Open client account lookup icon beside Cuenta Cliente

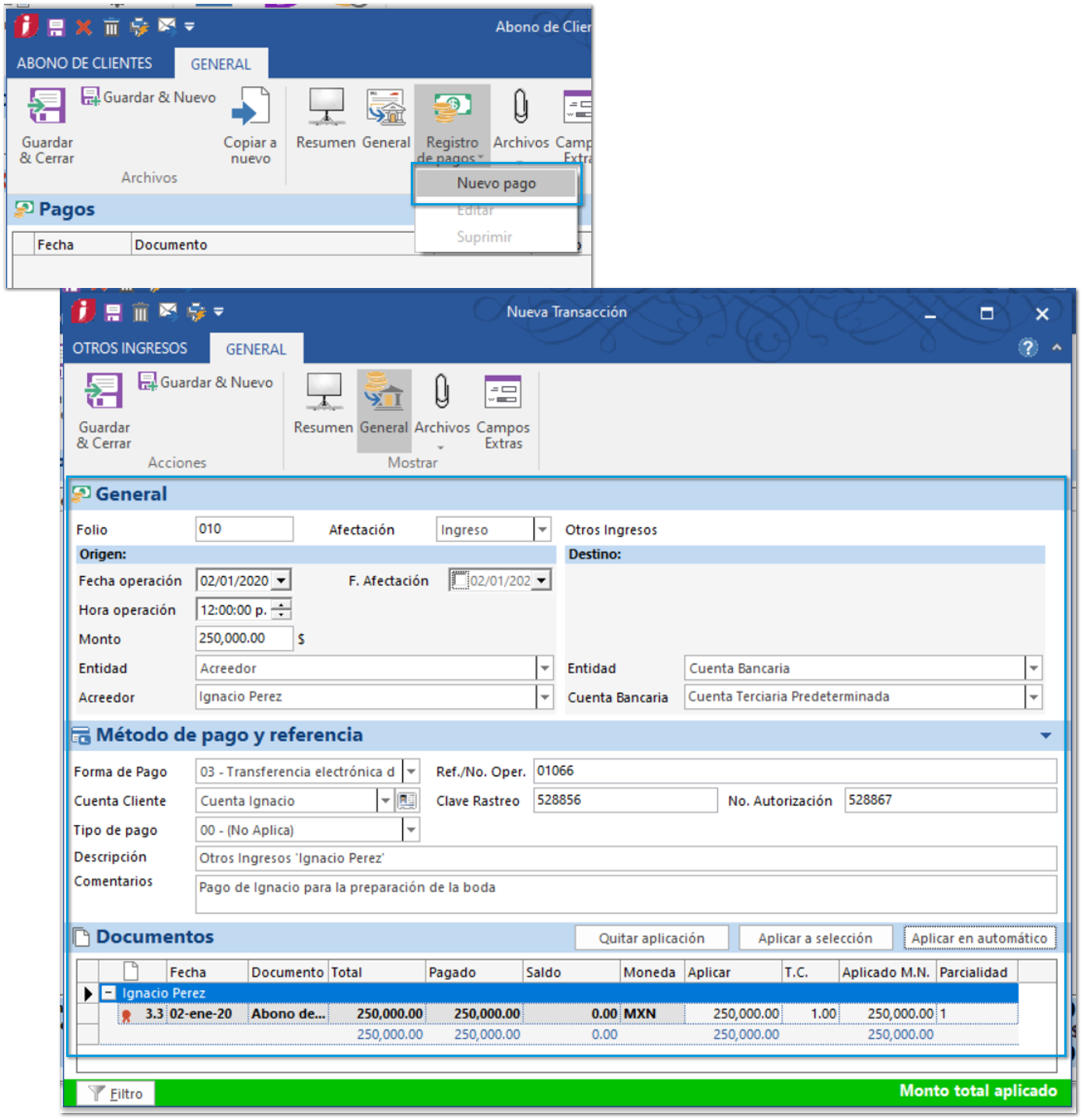click(x=407, y=800)
